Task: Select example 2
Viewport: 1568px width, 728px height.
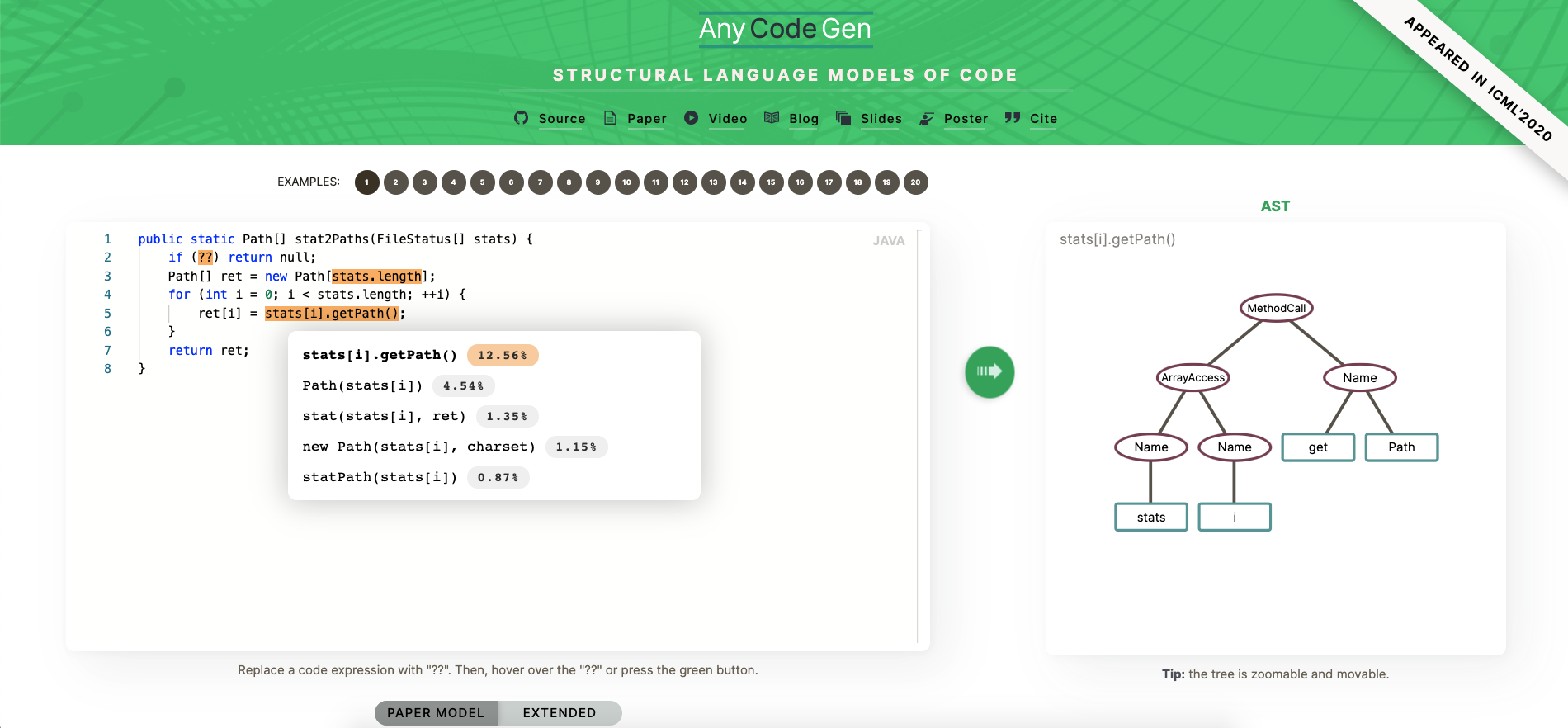Action: pyautogui.click(x=396, y=182)
